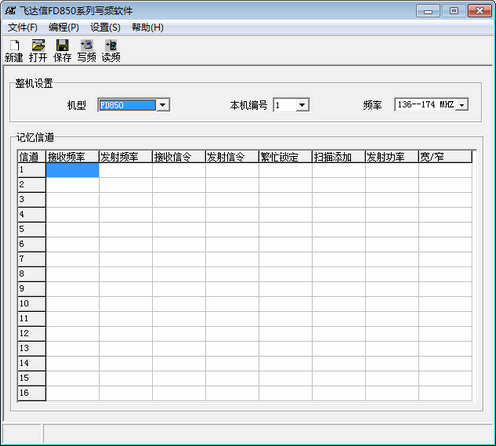
Task: Select channel row header 12
Action: tap(32, 334)
